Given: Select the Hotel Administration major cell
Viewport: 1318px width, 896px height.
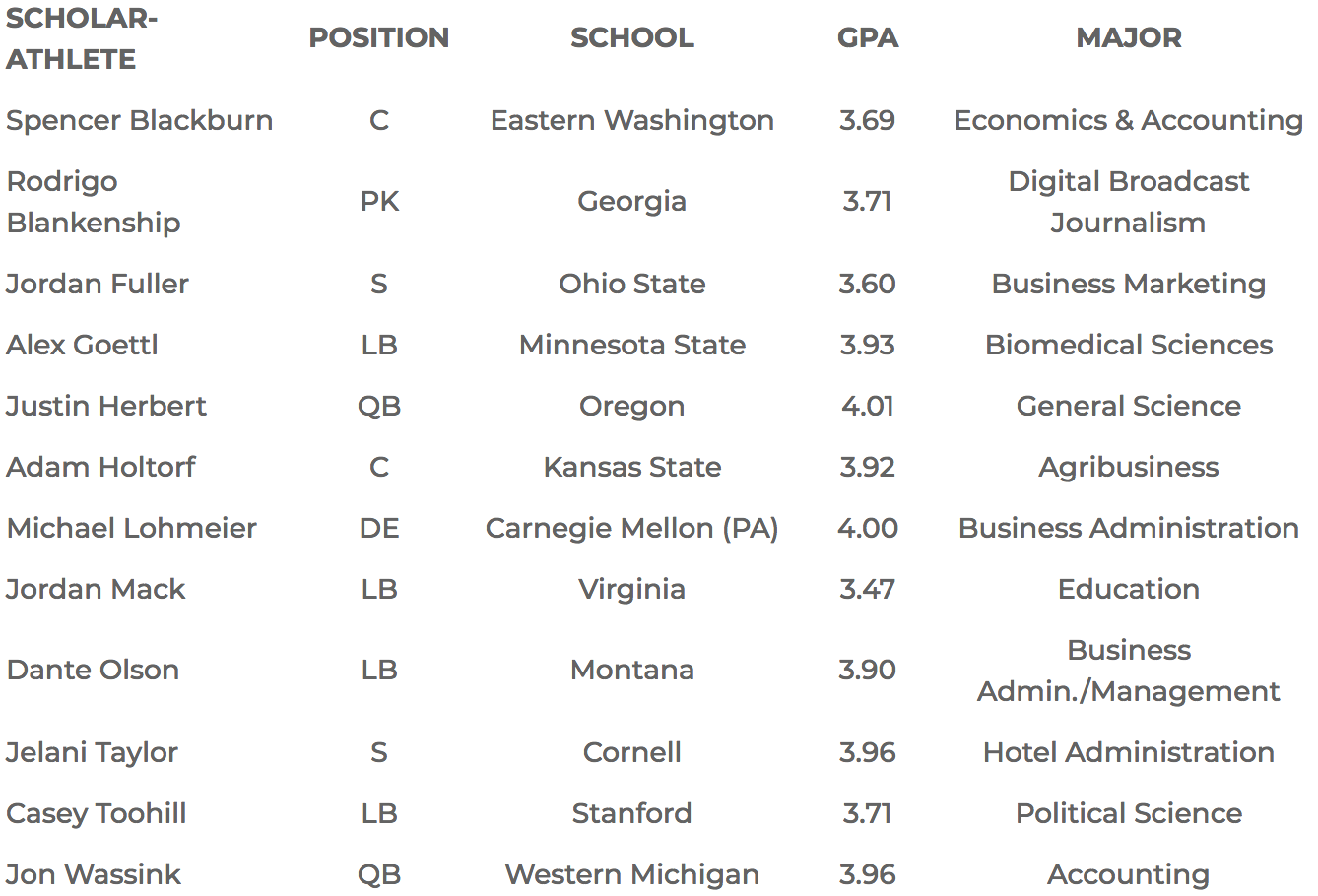Looking at the screenshot, I should pos(1129,752).
